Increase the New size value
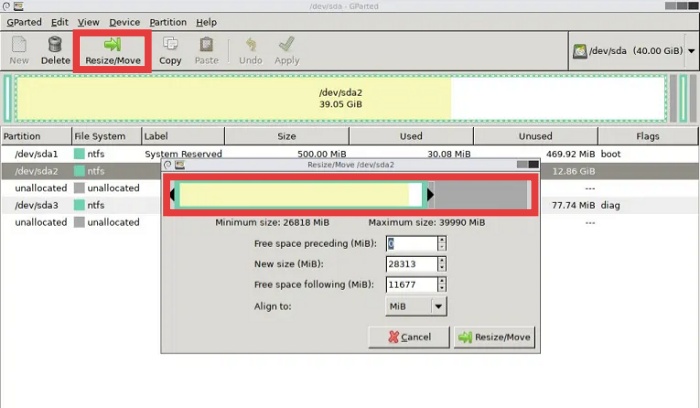Viewport: 700px width, 408px height. pyautogui.click(x=442, y=260)
